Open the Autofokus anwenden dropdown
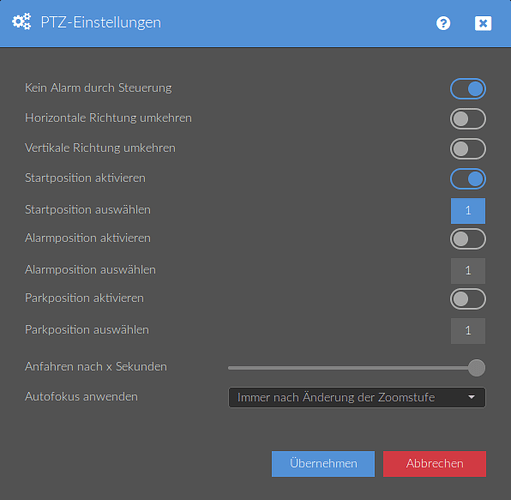511x500 pixels. tap(357, 397)
